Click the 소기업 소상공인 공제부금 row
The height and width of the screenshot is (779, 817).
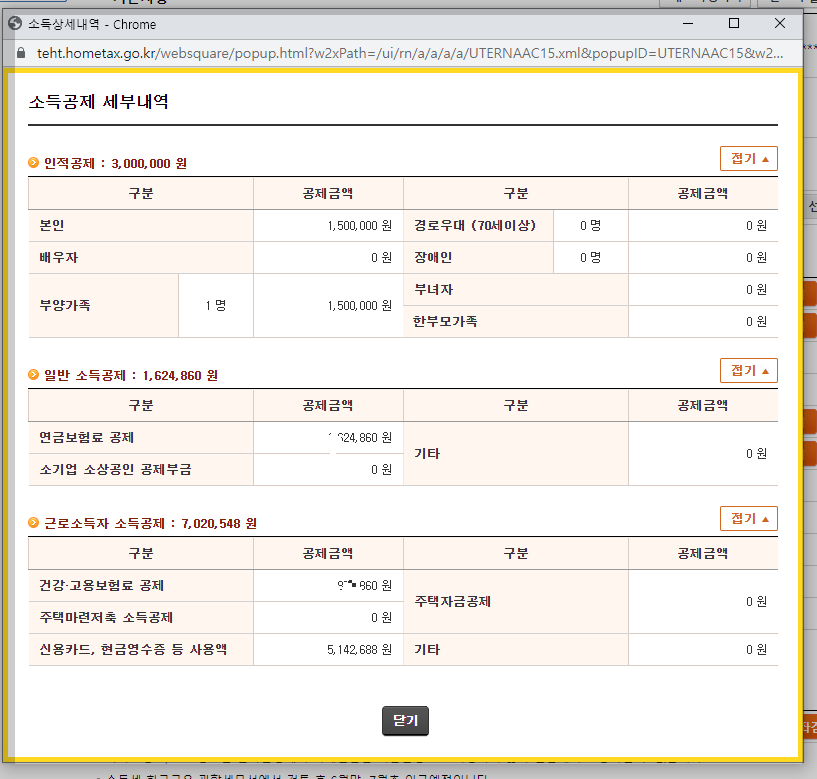[x=140, y=469]
